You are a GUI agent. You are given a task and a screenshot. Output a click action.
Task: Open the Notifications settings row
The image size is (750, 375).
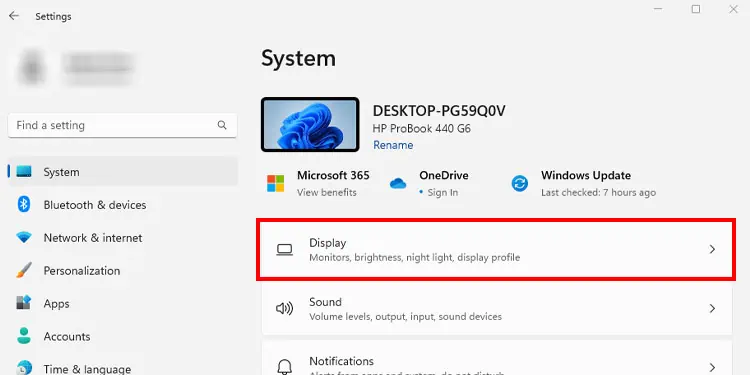tap(496, 358)
